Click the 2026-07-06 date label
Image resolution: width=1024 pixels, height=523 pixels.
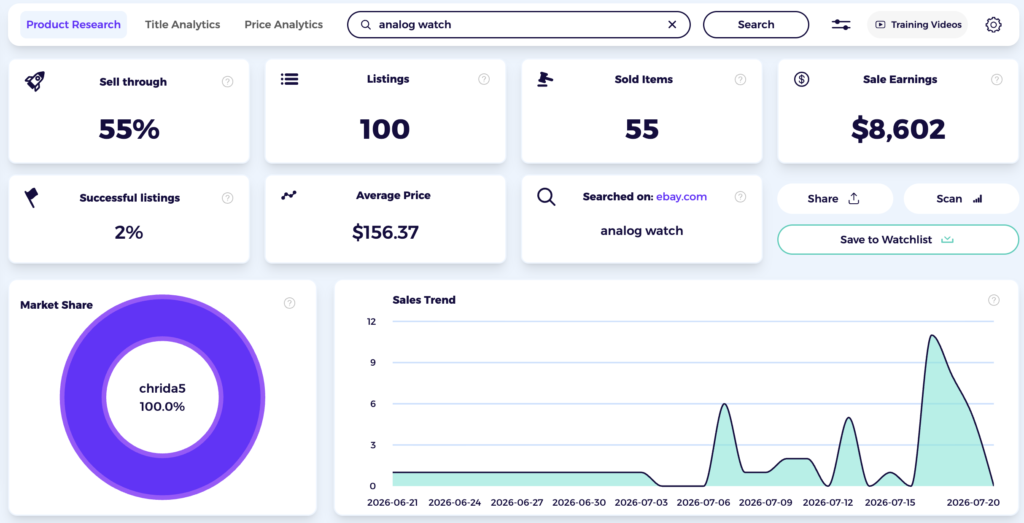(x=703, y=503)
